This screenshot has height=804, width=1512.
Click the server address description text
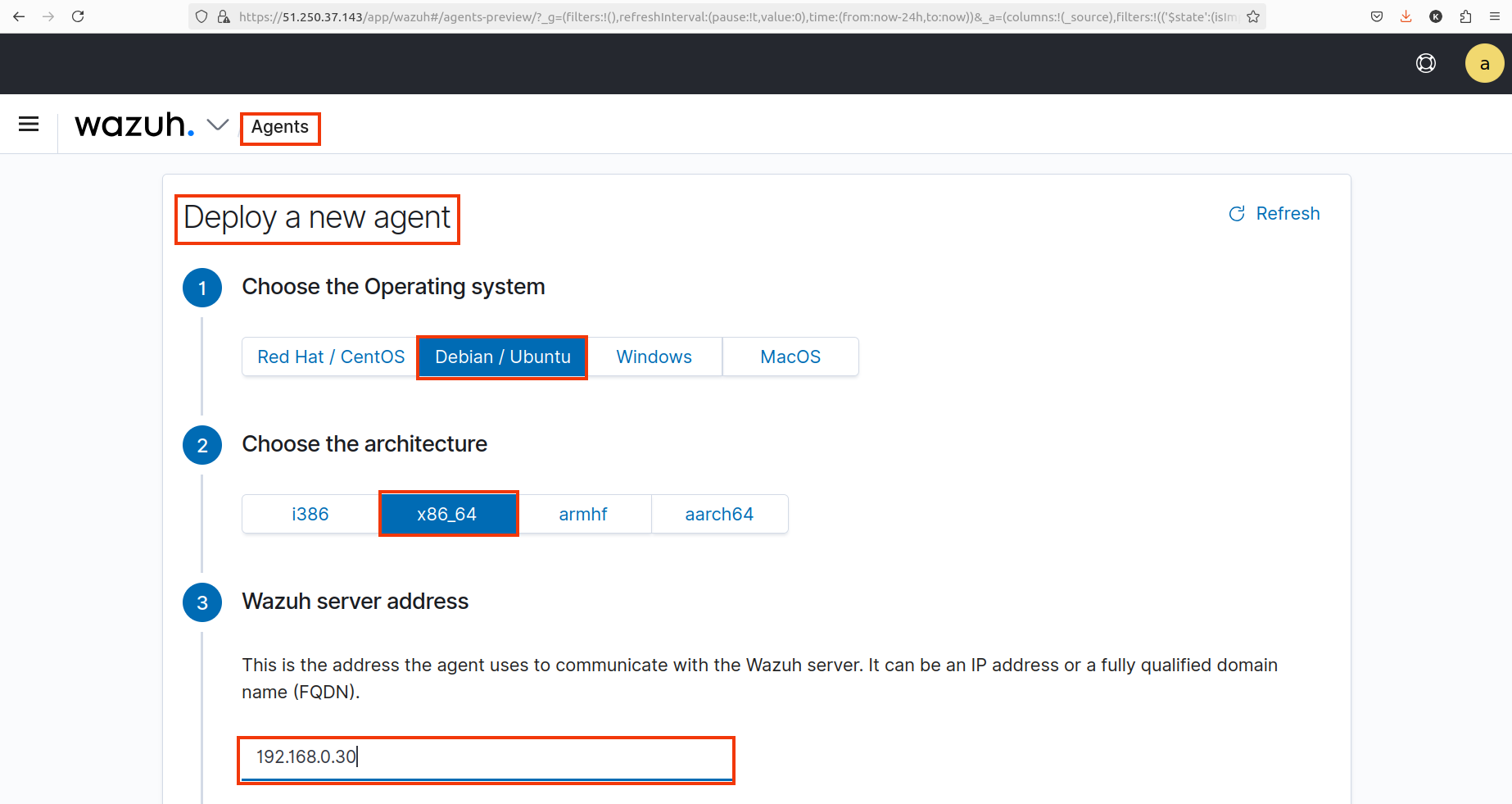[760, 679]
